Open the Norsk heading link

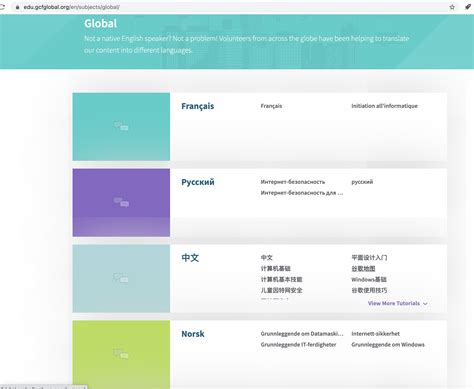pos(193,334)
